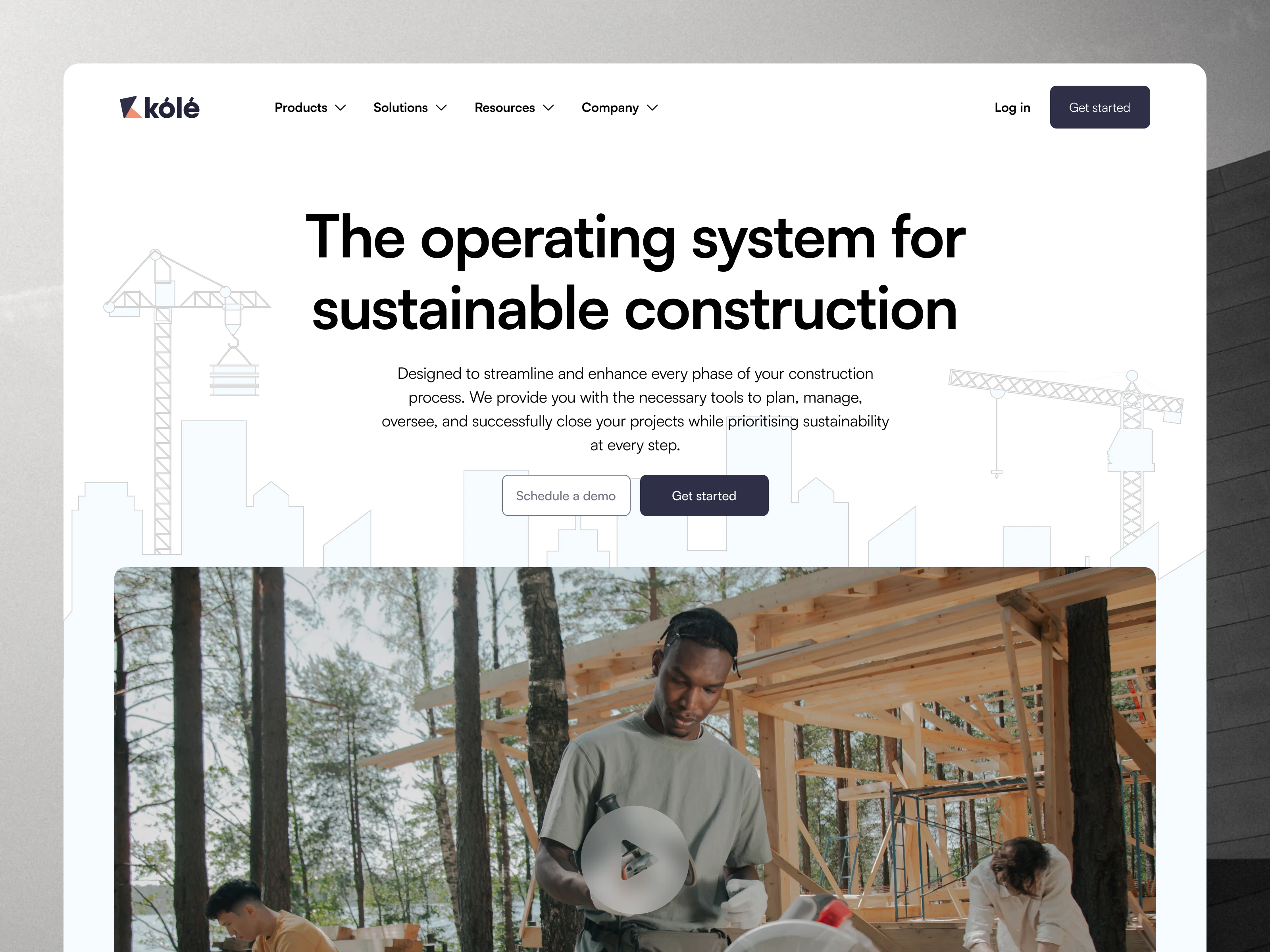Click the construction video thumbnail image
This screenshot has width=1270, height=952.
(635, 759)
